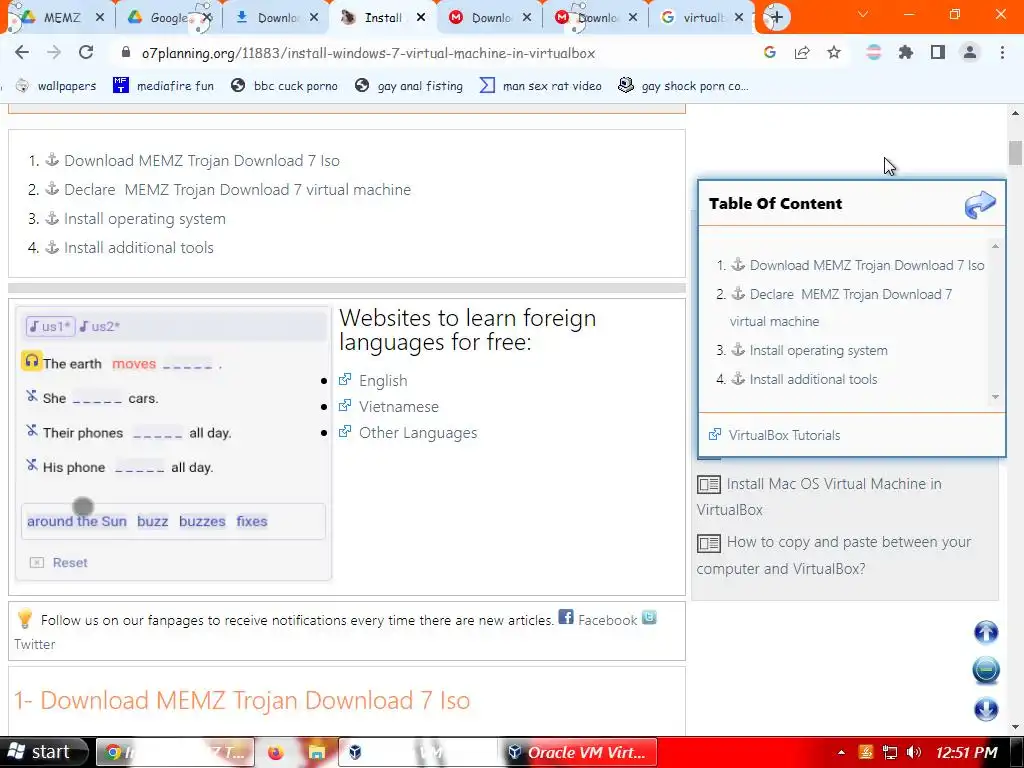This screenshot has height=768, width=1024.
Task: Open the English language learning link
Action: click(x=383, y=381)
